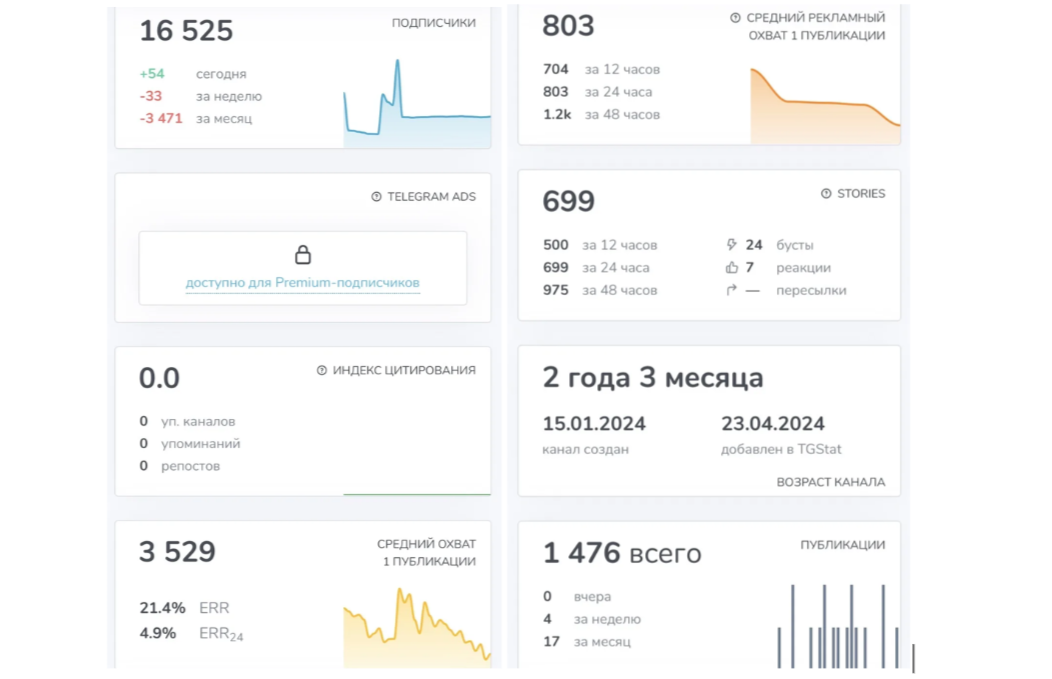This screenshot has height=679, width=1052.
Task: Click the forward arrow icon next to пересылки
Action: [731, 291]
